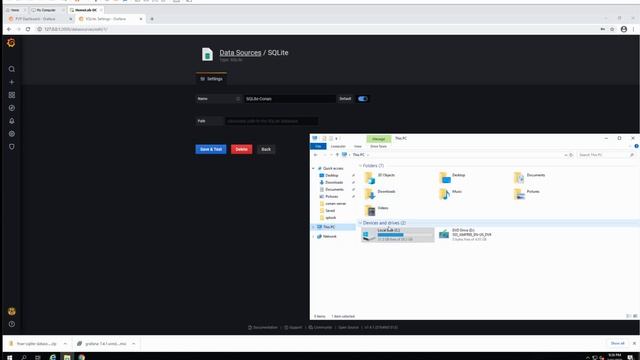Open the Explorer address bar history dropdown
Viewport: 640px width, 360px height.
566,155
